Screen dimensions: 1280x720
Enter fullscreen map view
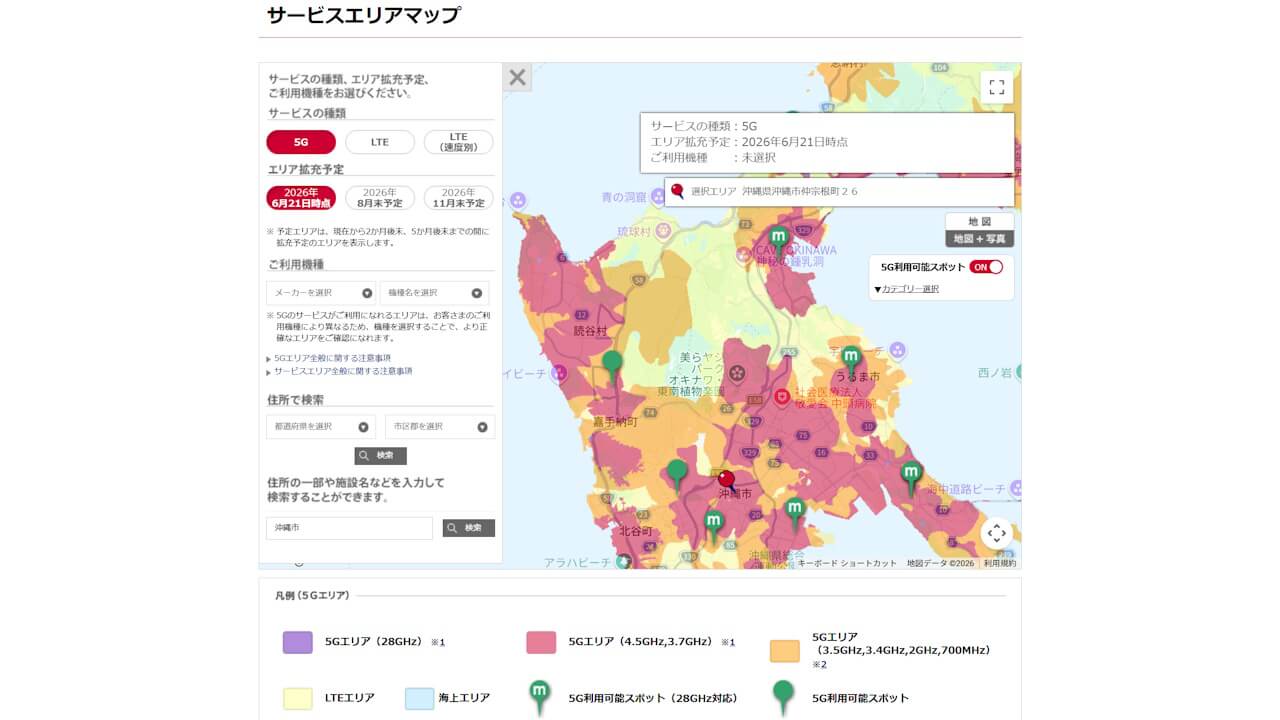(x=996, y=87)
